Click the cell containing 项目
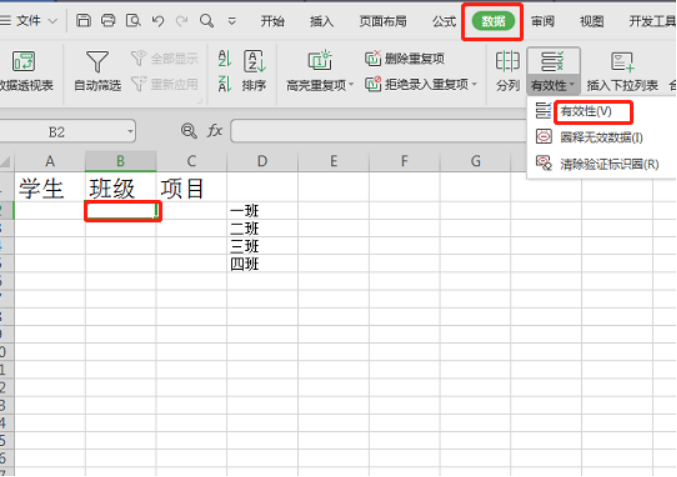 191,189
